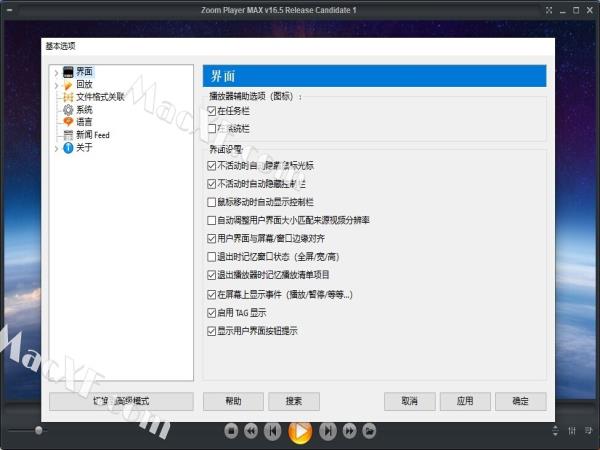
Task: Toggle 在任务栏 checkbox
Action: (212, 111)
